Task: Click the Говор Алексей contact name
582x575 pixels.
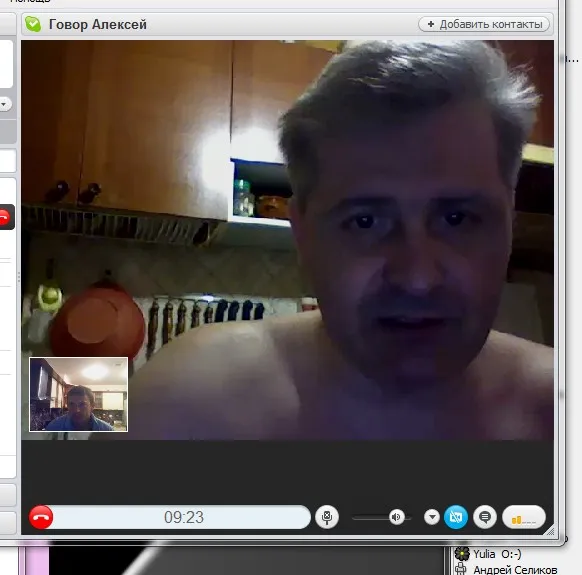Action: [98, 24]
